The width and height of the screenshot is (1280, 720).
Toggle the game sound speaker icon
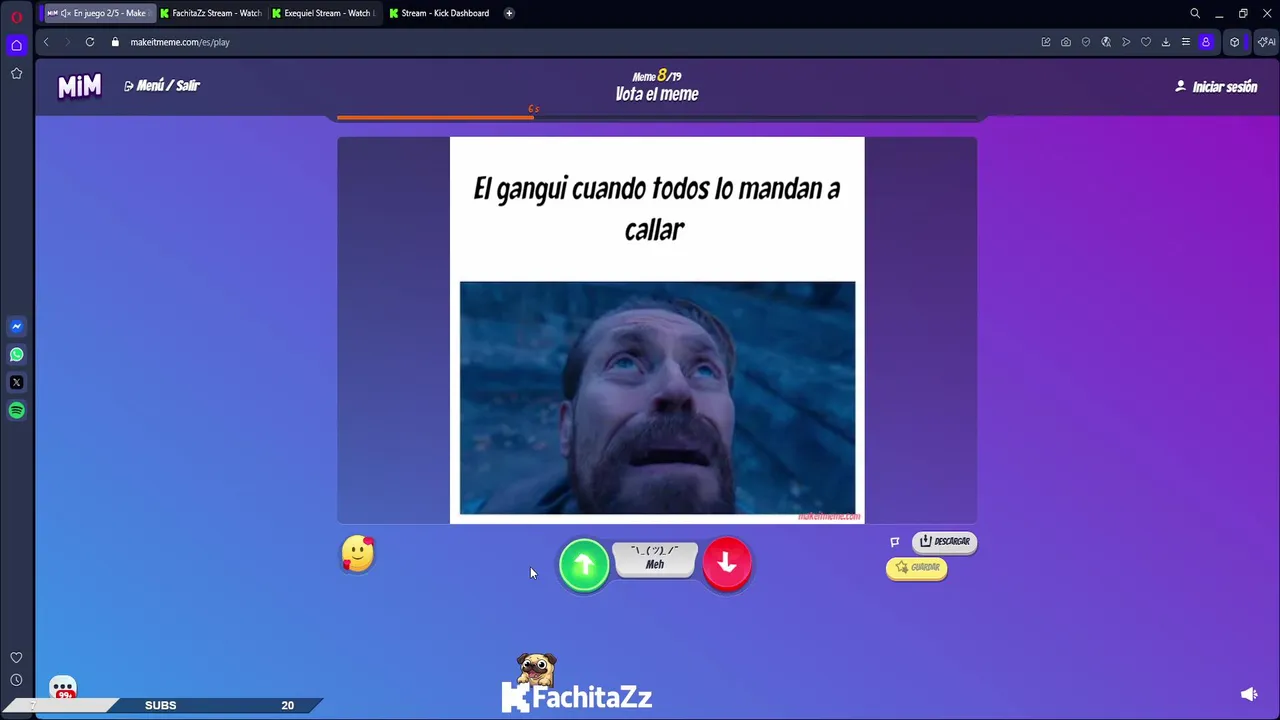1249,694
